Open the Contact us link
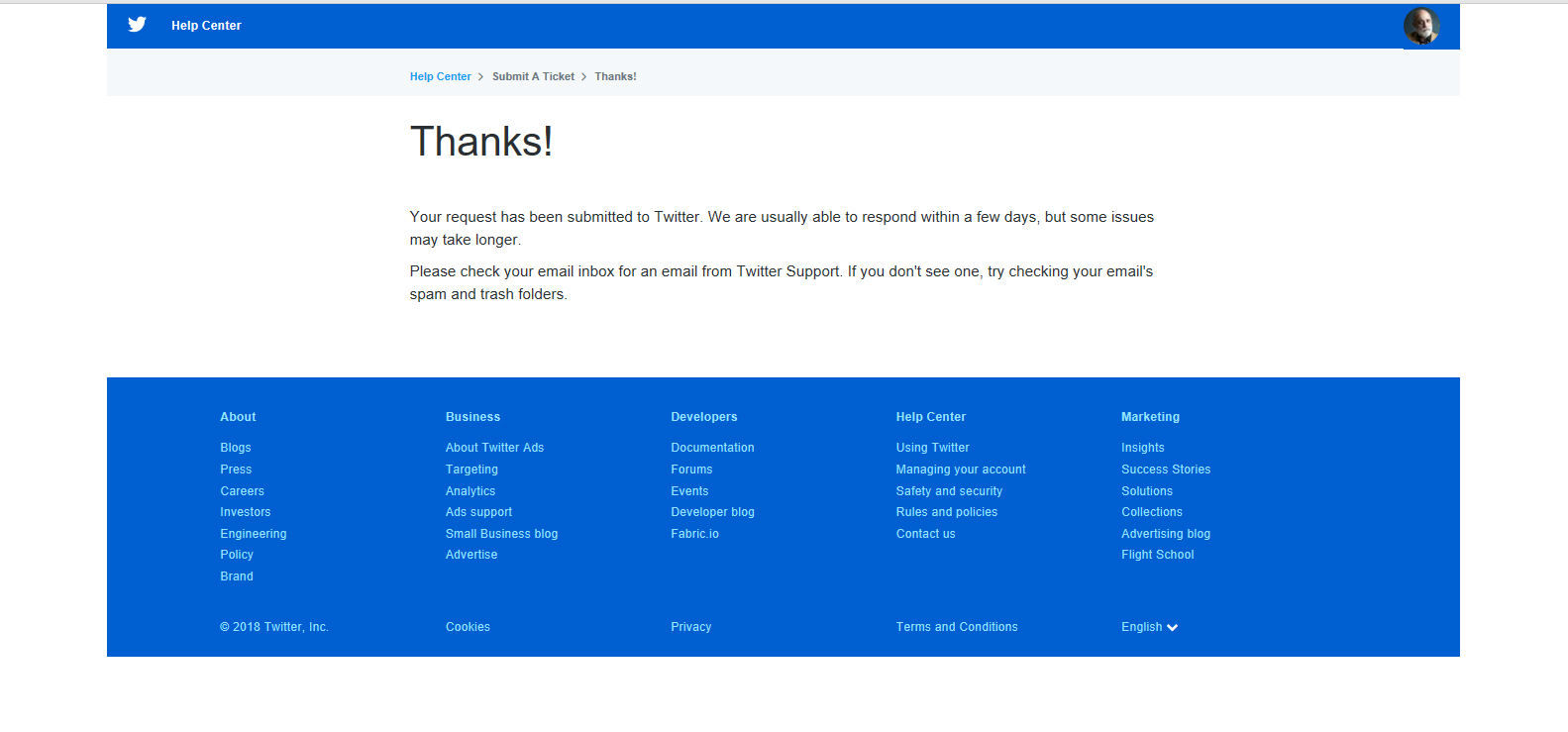This screenshot has height=732, width=1568. (x=925, y=534)
